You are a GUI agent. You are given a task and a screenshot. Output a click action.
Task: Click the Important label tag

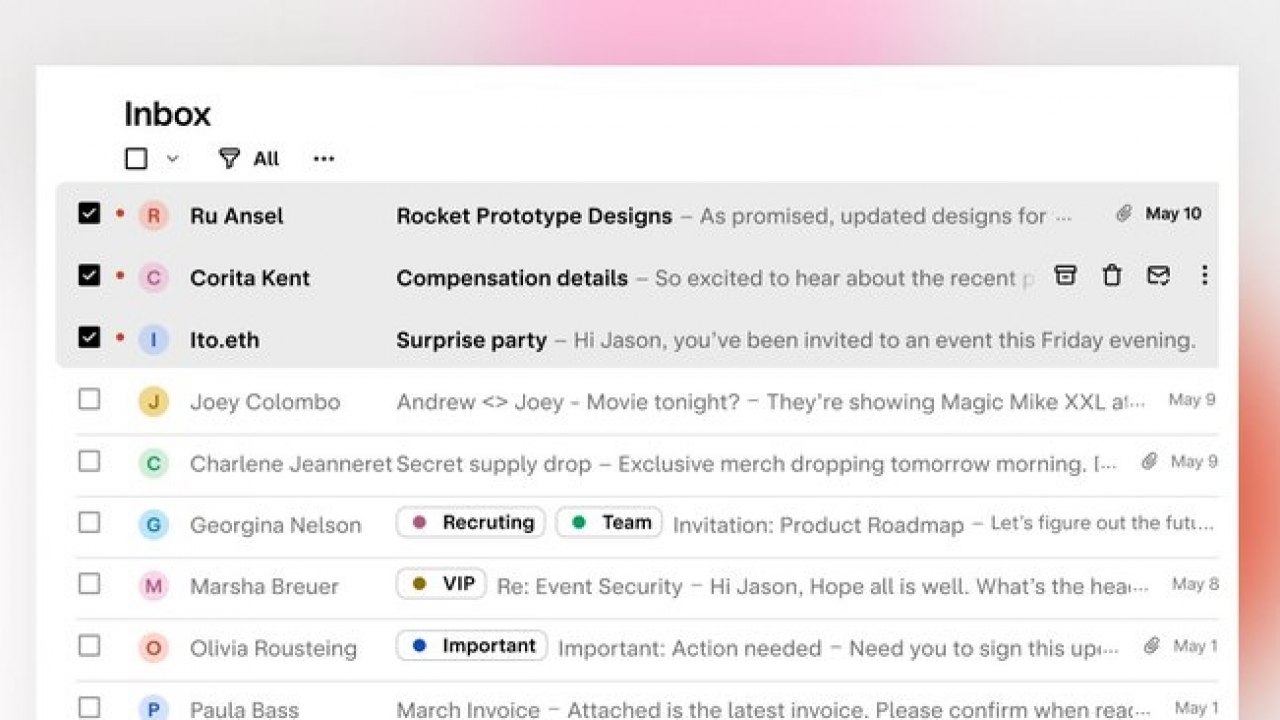472,646
